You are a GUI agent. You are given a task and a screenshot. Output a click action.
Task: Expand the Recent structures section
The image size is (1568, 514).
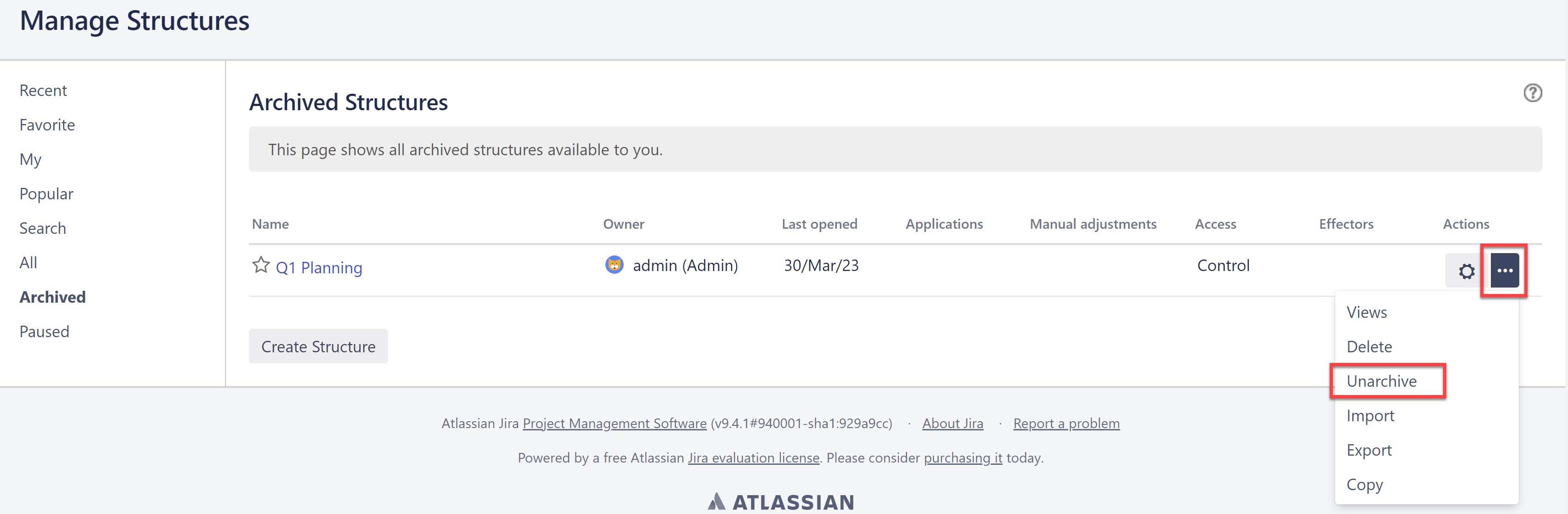click(43, 90)
